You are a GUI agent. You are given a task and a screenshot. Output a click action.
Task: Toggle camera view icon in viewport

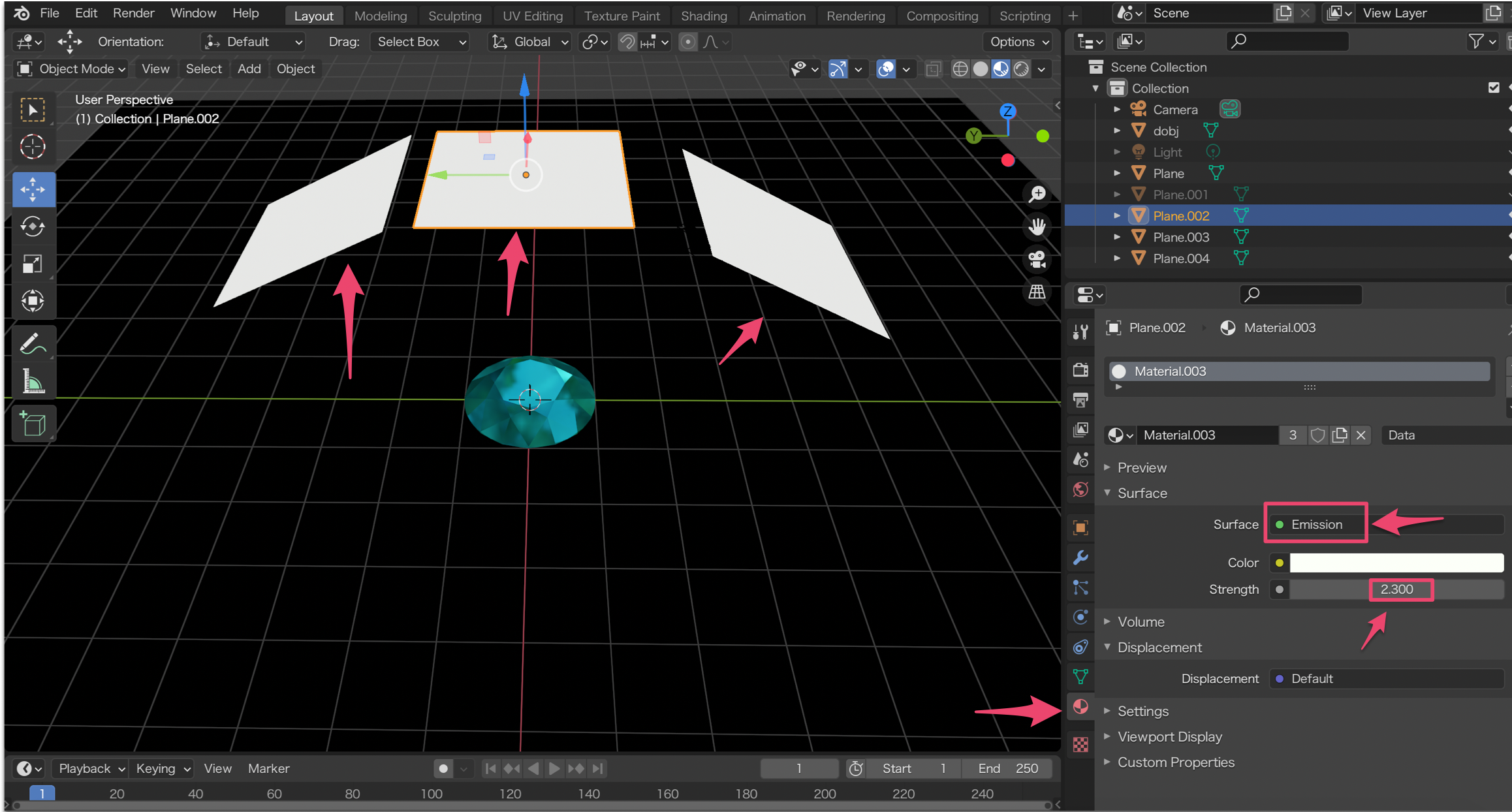point(1037,259)
